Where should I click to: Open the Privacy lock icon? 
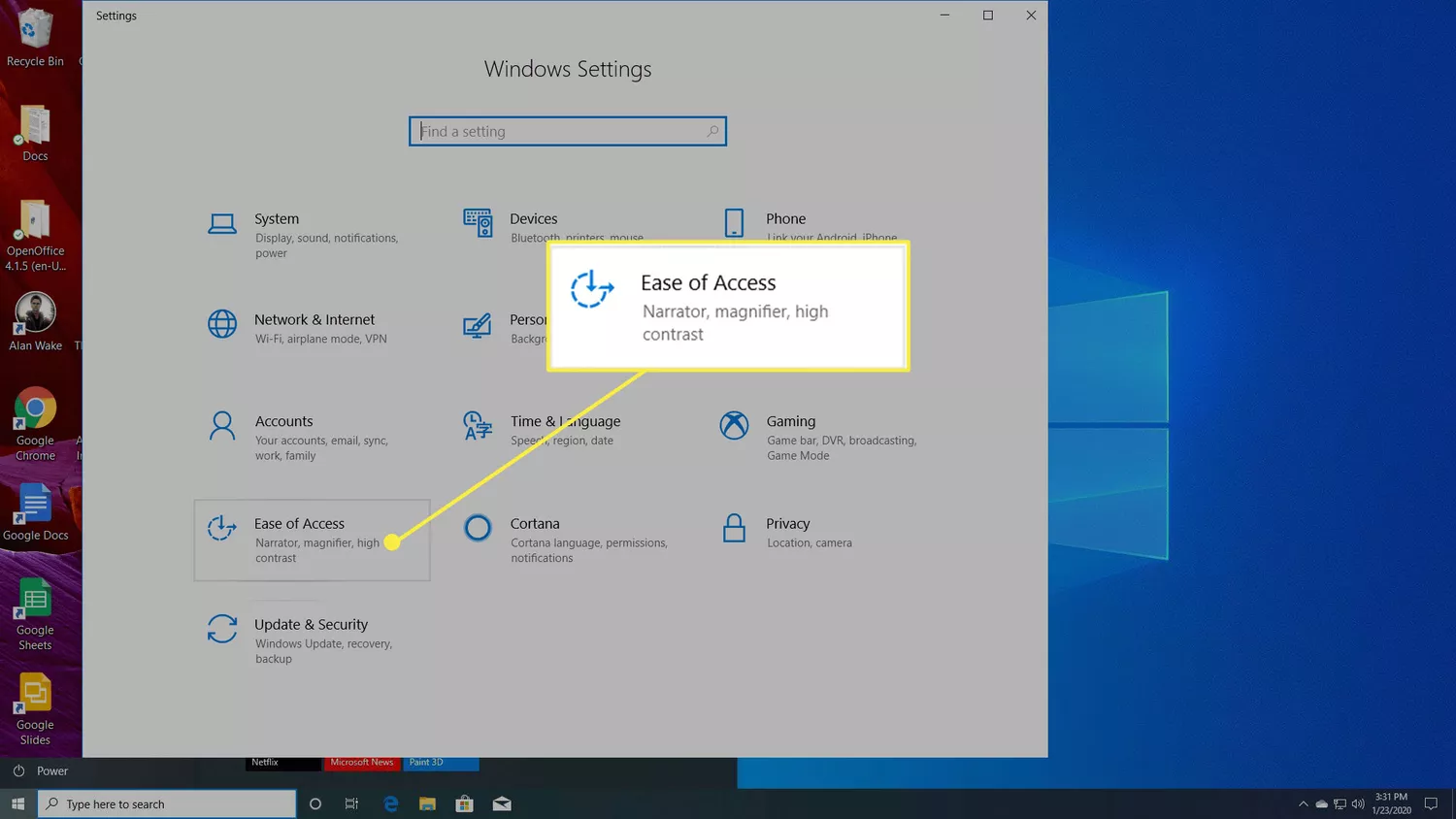point(734,528)
